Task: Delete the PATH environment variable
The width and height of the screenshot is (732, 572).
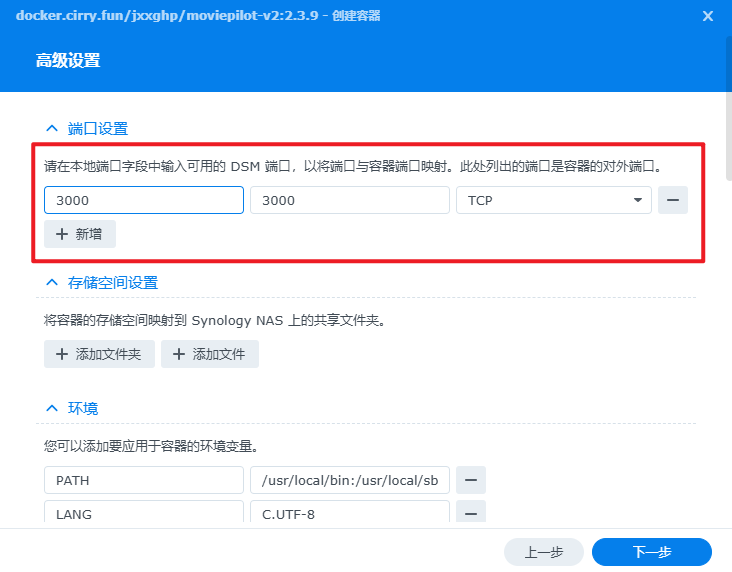Action: tap(471, 480)
